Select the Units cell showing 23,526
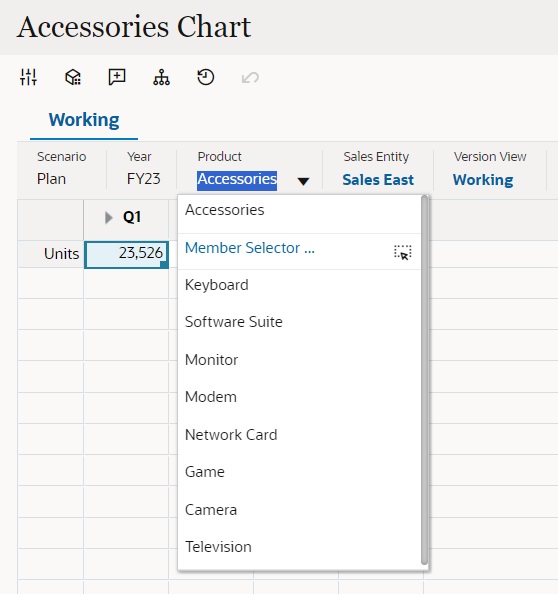 (x=126, y=254)
